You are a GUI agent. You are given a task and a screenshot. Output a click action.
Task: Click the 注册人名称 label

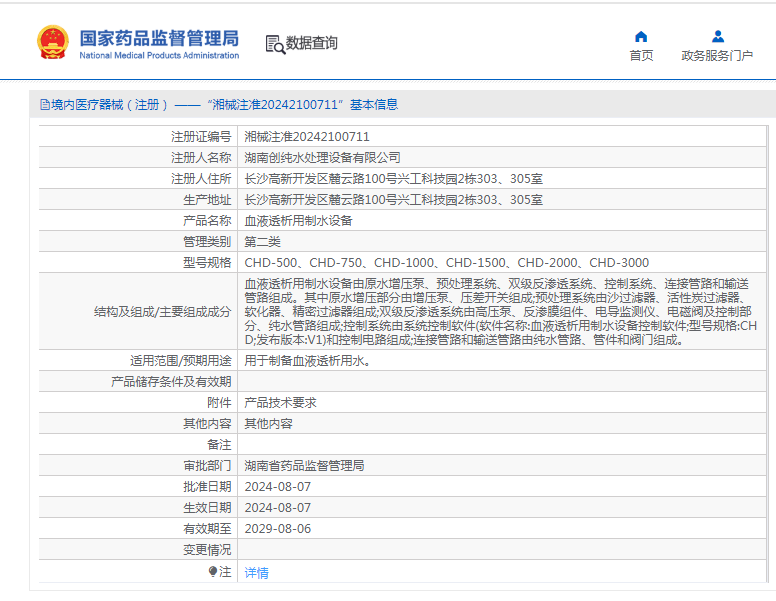click(x=201, y=157)
